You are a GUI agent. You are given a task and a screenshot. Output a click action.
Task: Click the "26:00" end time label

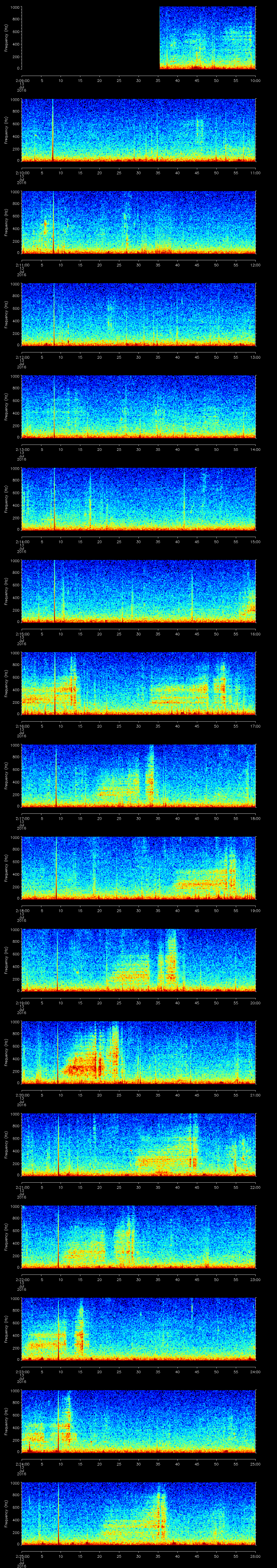coord(255,1556)
